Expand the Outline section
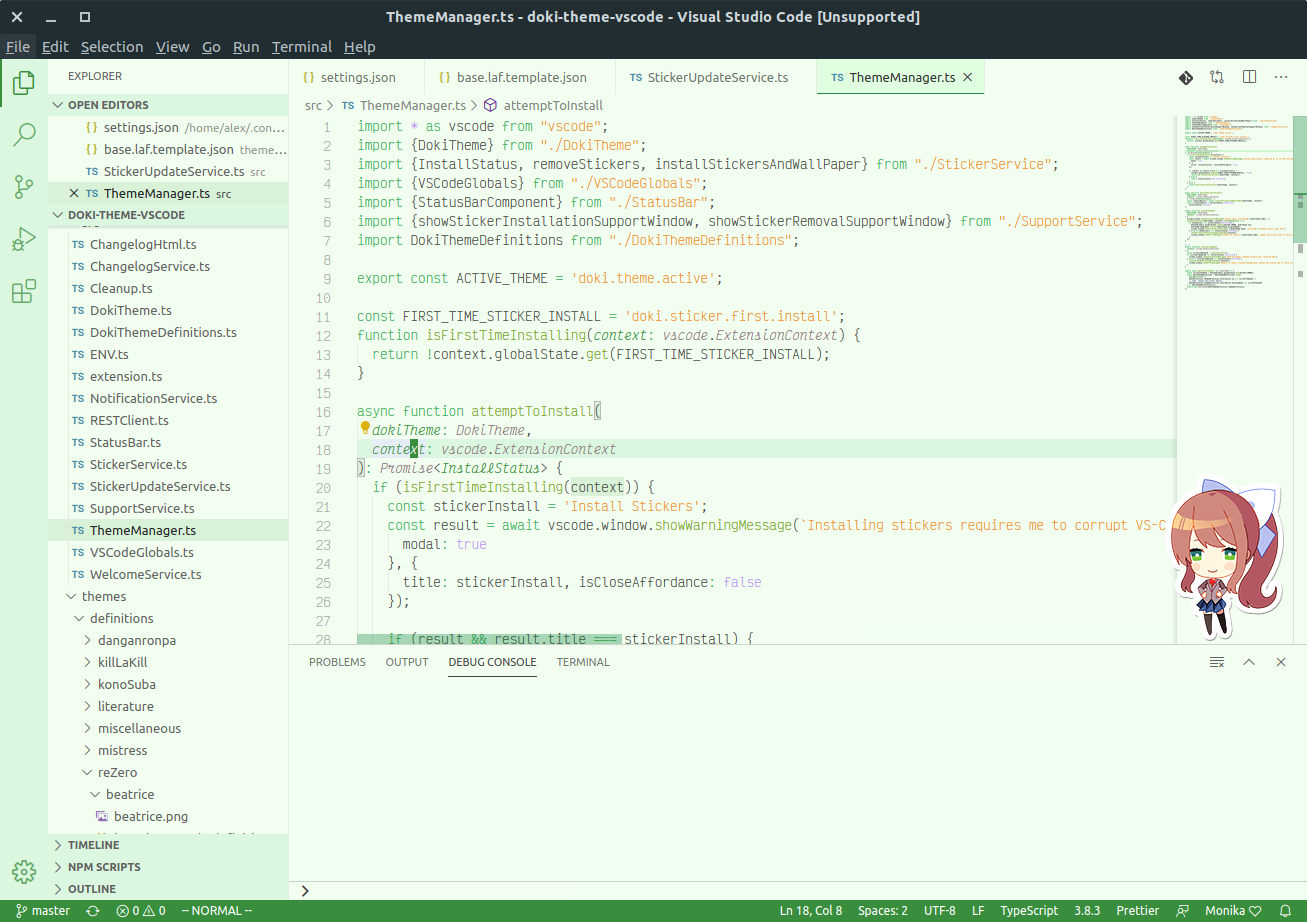 tap(168, 889)
